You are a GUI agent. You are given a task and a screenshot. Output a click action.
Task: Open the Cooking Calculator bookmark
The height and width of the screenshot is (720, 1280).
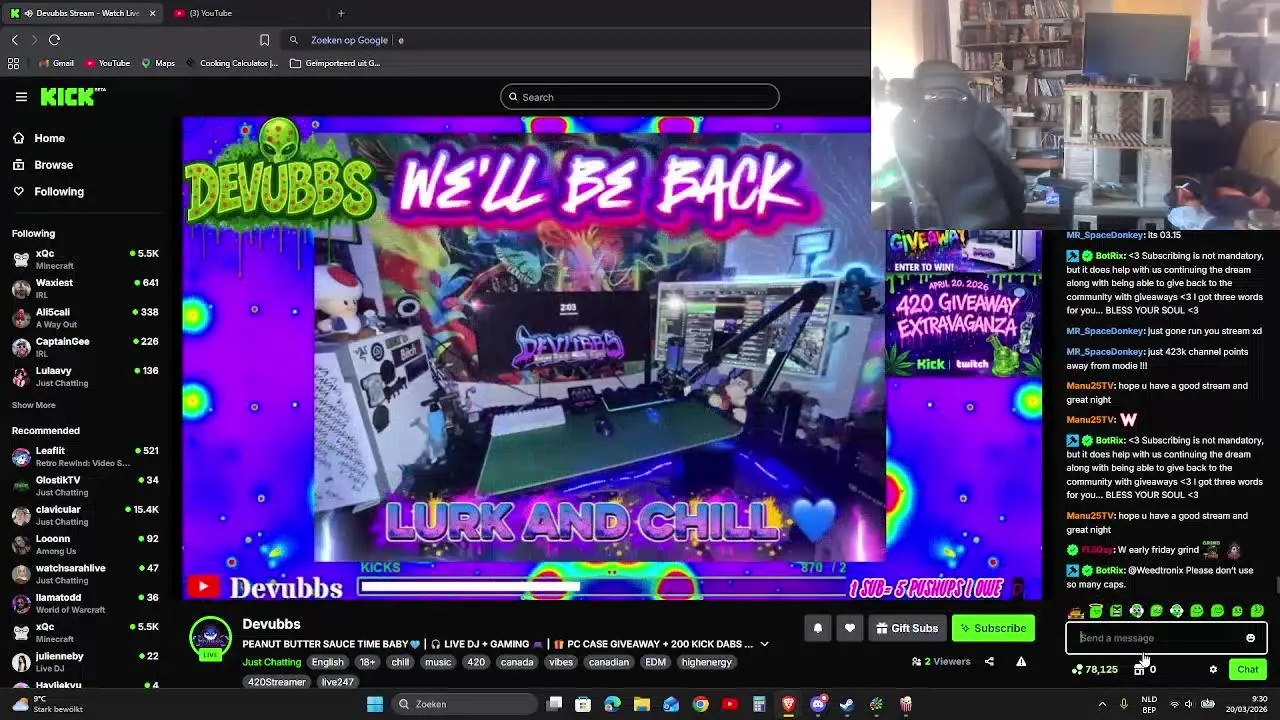coord(231,63)
